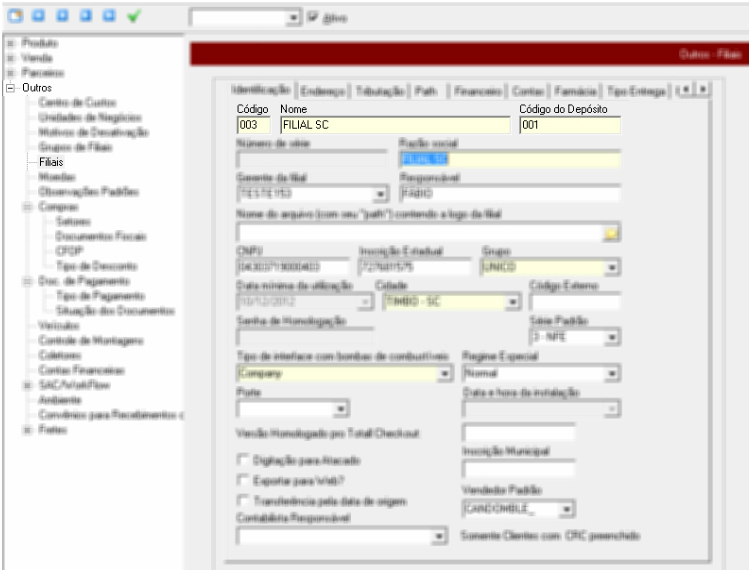Click the green checkmark confirm icon

pyautogui.click(x=133, y=16)
